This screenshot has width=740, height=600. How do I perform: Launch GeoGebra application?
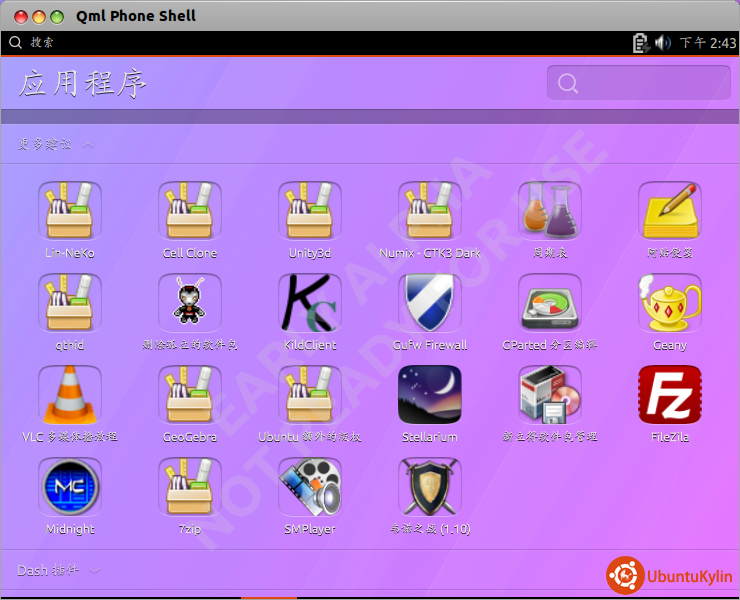pyautogui.click(x=190, y=395)
